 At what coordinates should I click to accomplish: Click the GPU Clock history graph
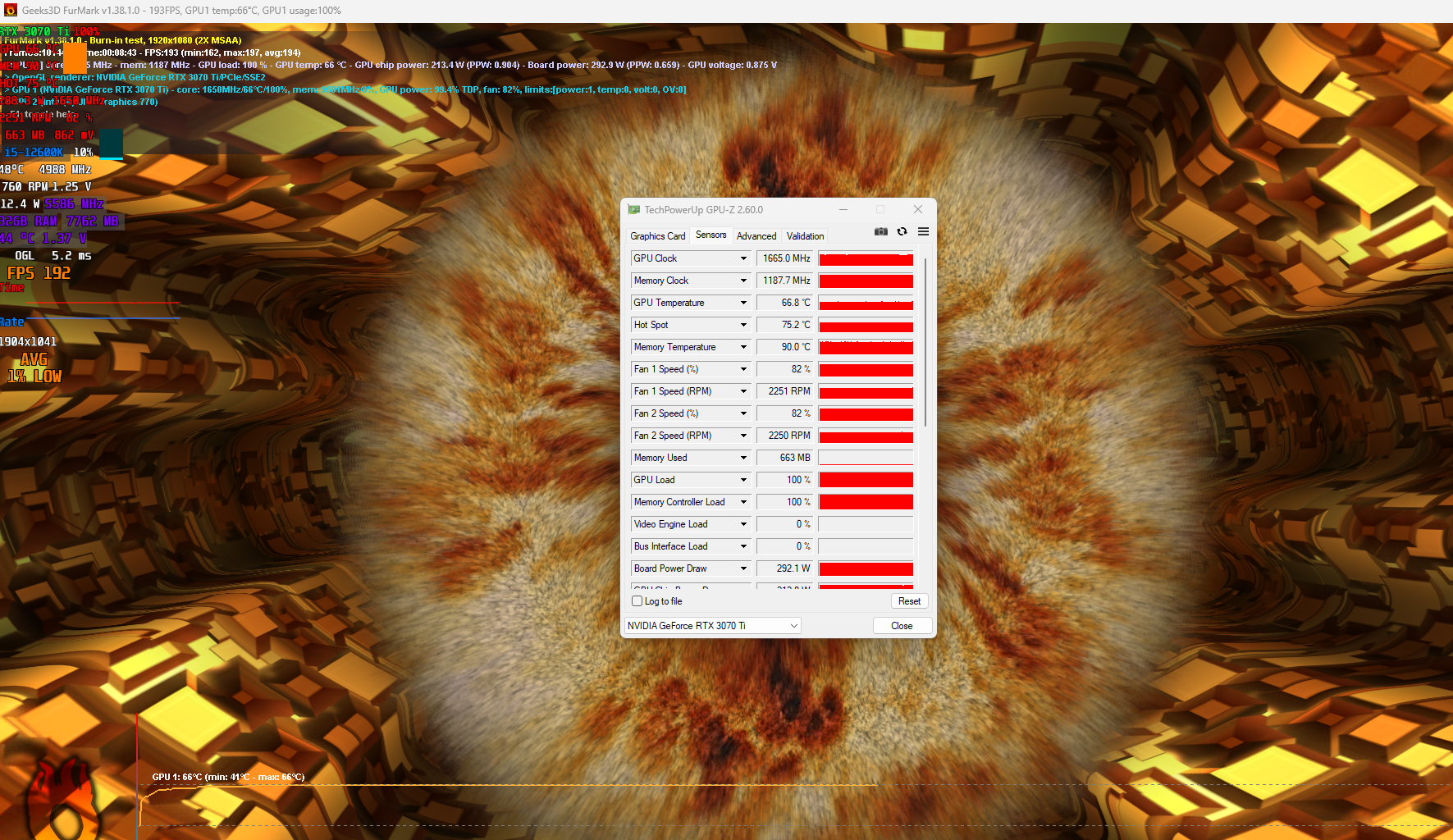click(866, 258)
